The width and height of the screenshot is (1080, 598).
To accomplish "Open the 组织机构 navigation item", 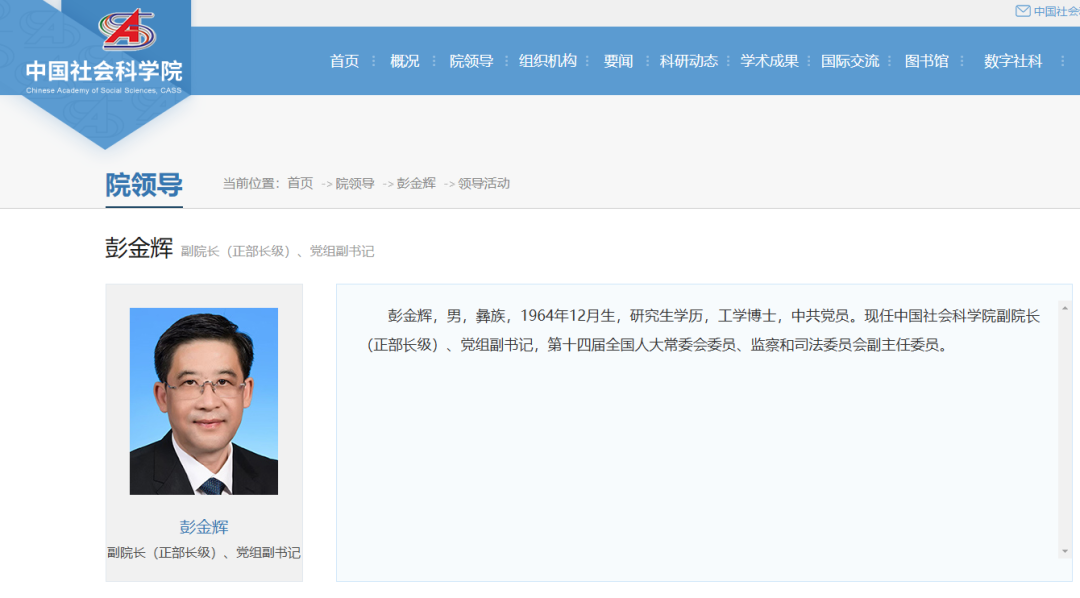I will pos(548,61).
